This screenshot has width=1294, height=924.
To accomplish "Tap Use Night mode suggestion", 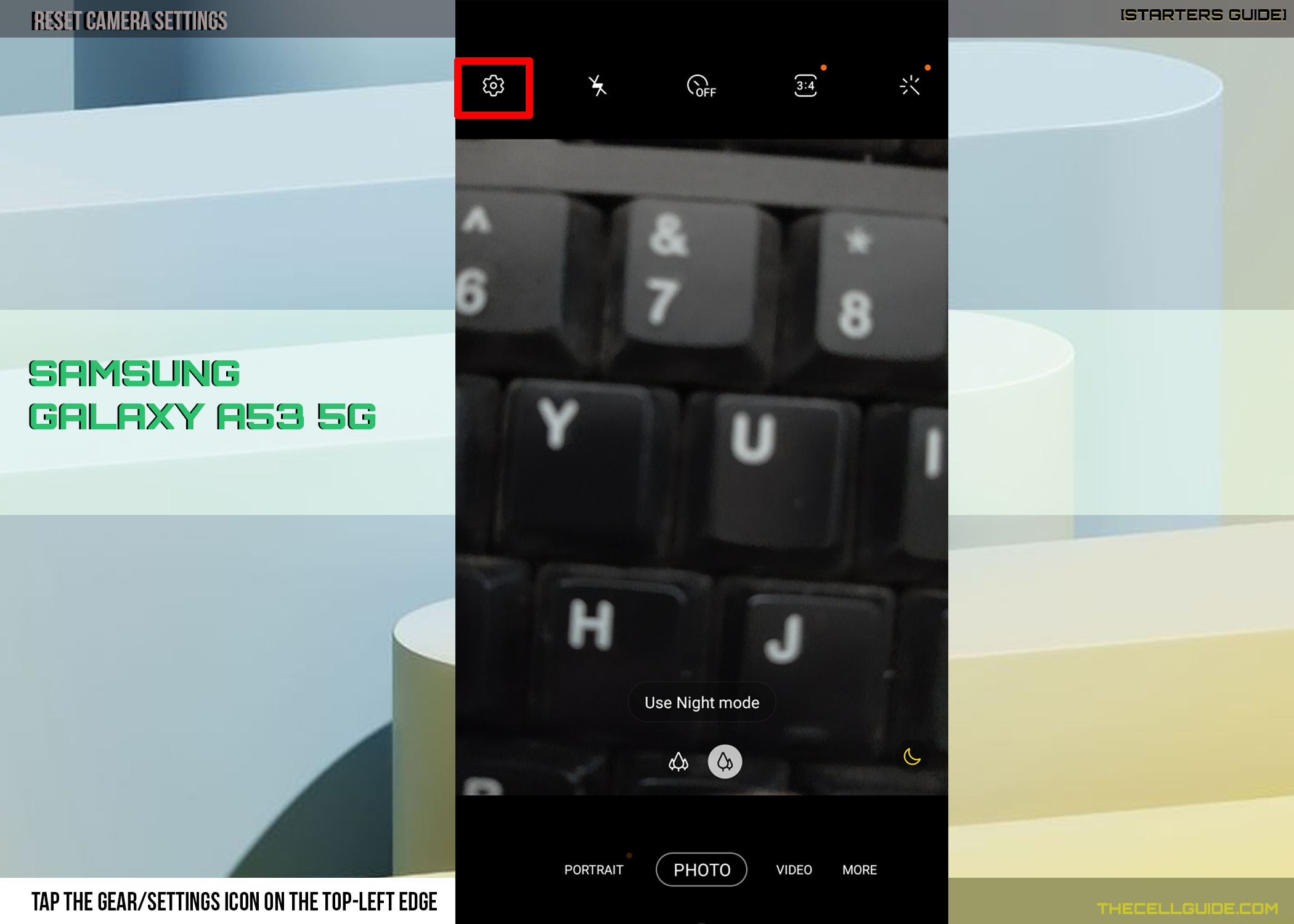I will 702,702.
